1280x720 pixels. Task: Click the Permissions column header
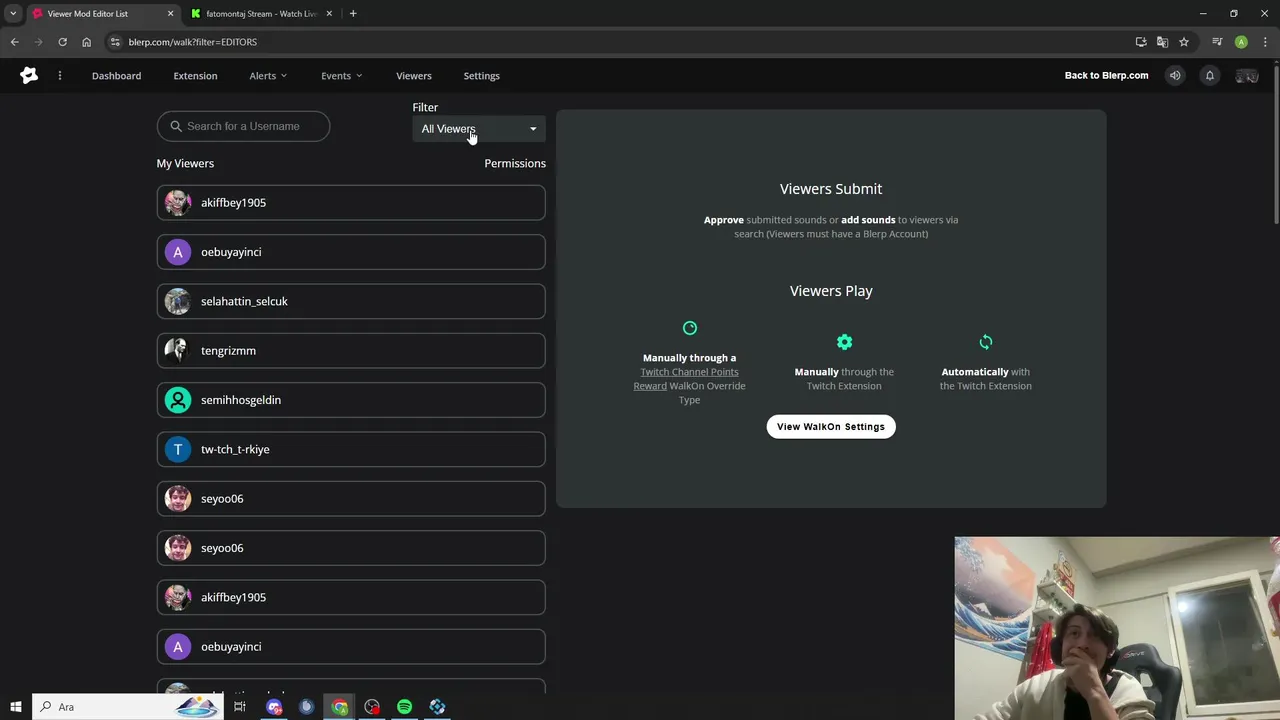coord(515,164)
